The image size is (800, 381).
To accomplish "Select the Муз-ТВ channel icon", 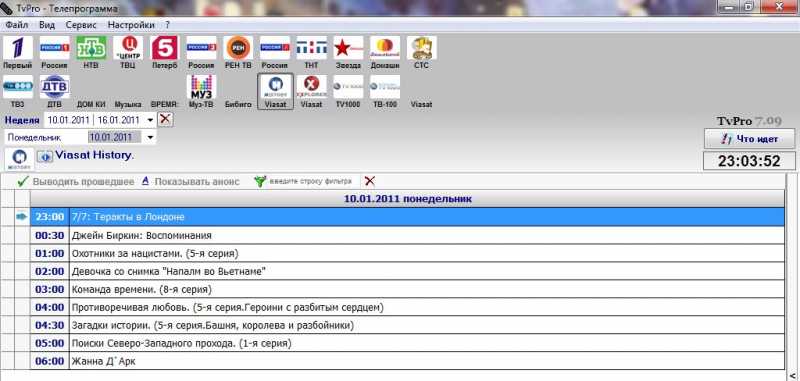I will (201, 87).
